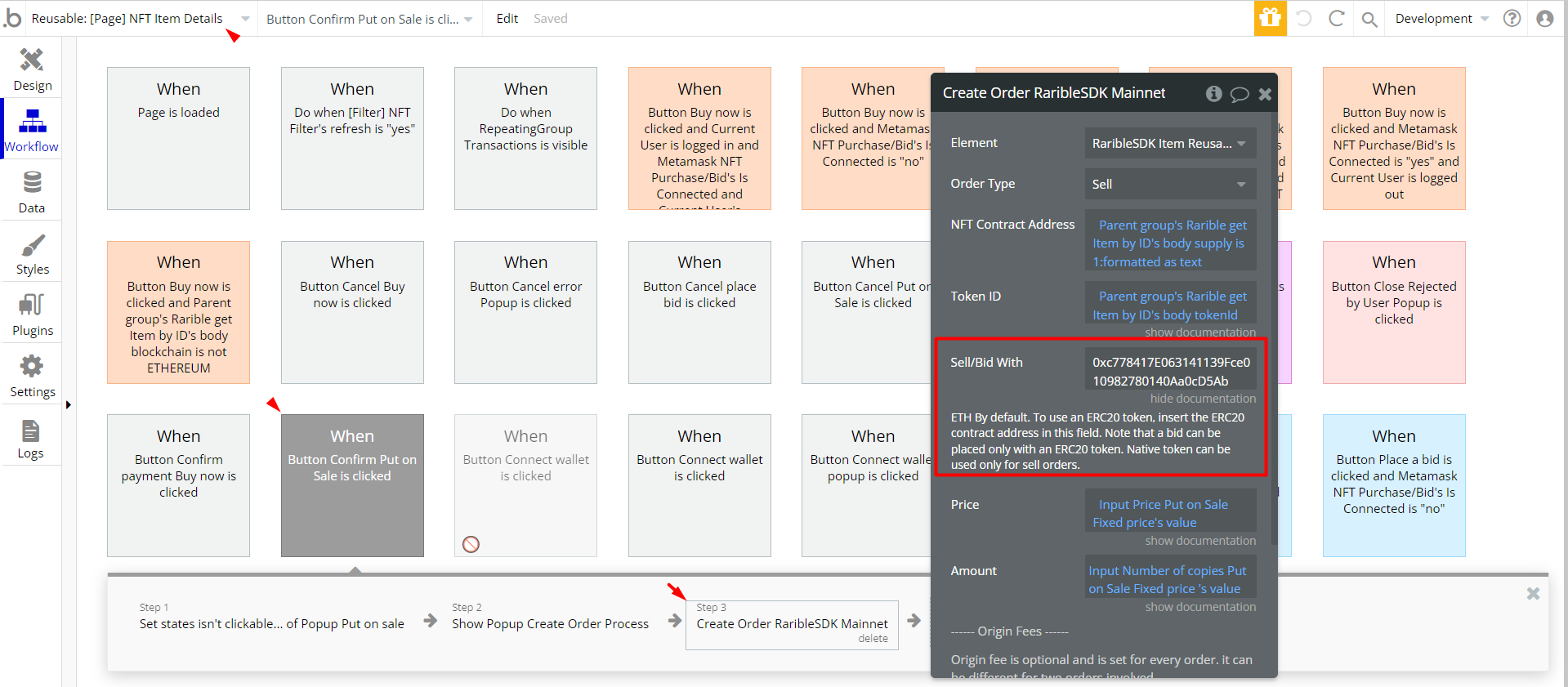This screenshot has width=1568, height=687.
Task: Close the Create Order RaribleSDK panel
Action: (x=1265, y=94)
